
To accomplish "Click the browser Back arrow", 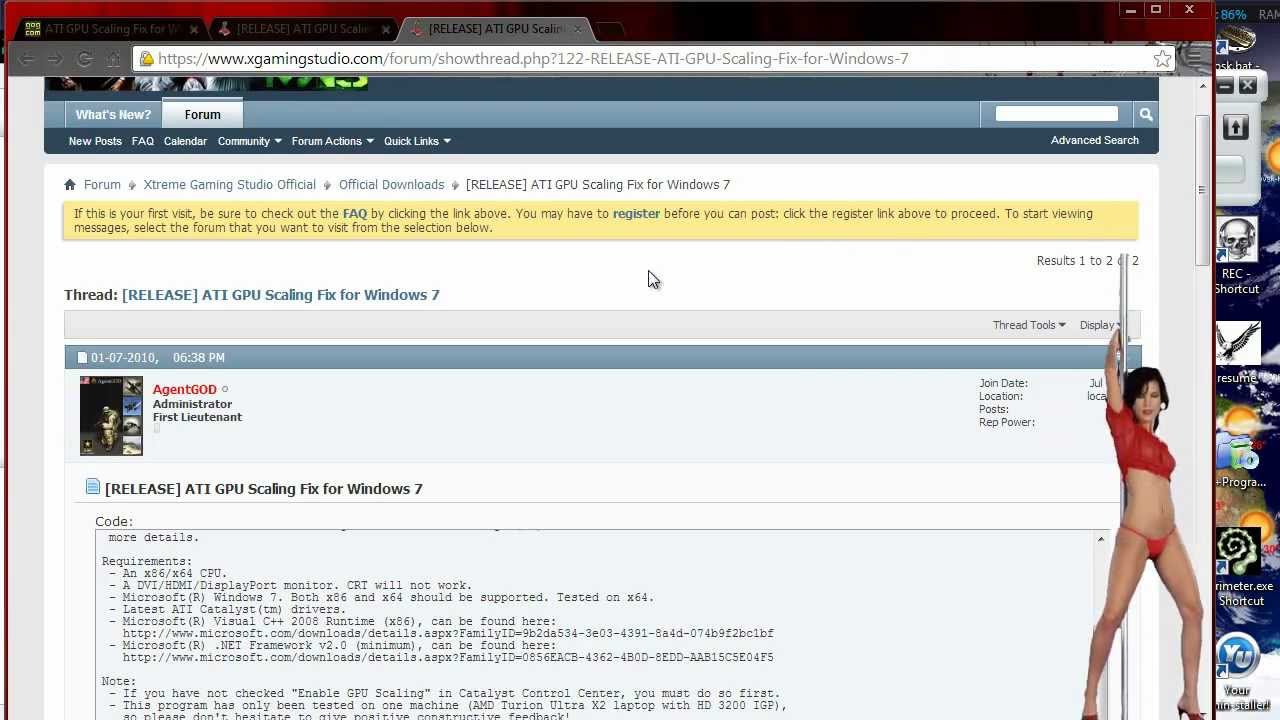I will [x=27, y=59].
